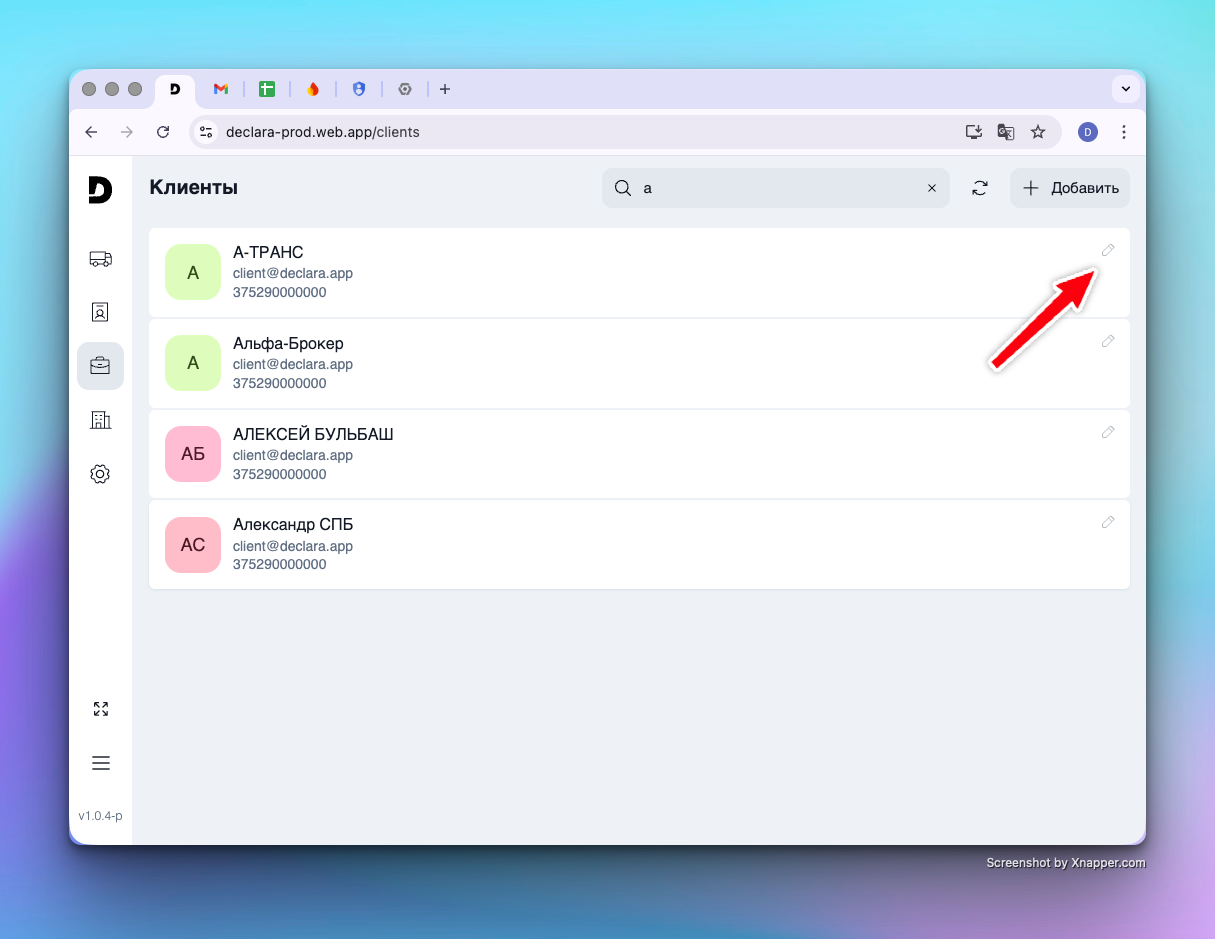Switch to the gray Chrome-icon browser tab
The image size is (1215, 939).
[405, 89]
